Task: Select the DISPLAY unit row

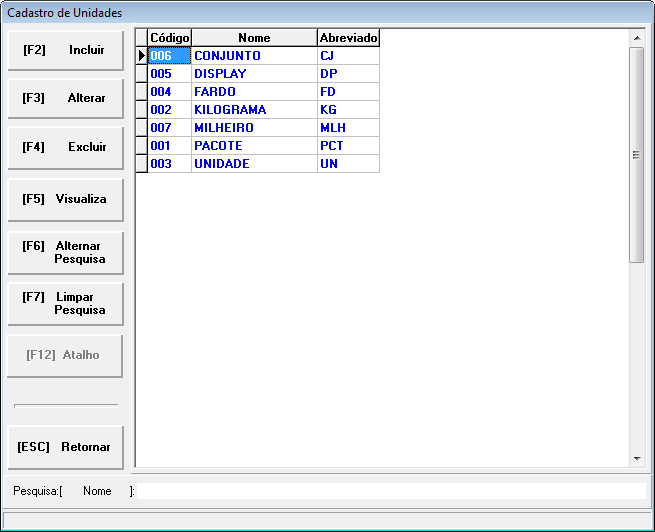Action: (x=253, y=74)
